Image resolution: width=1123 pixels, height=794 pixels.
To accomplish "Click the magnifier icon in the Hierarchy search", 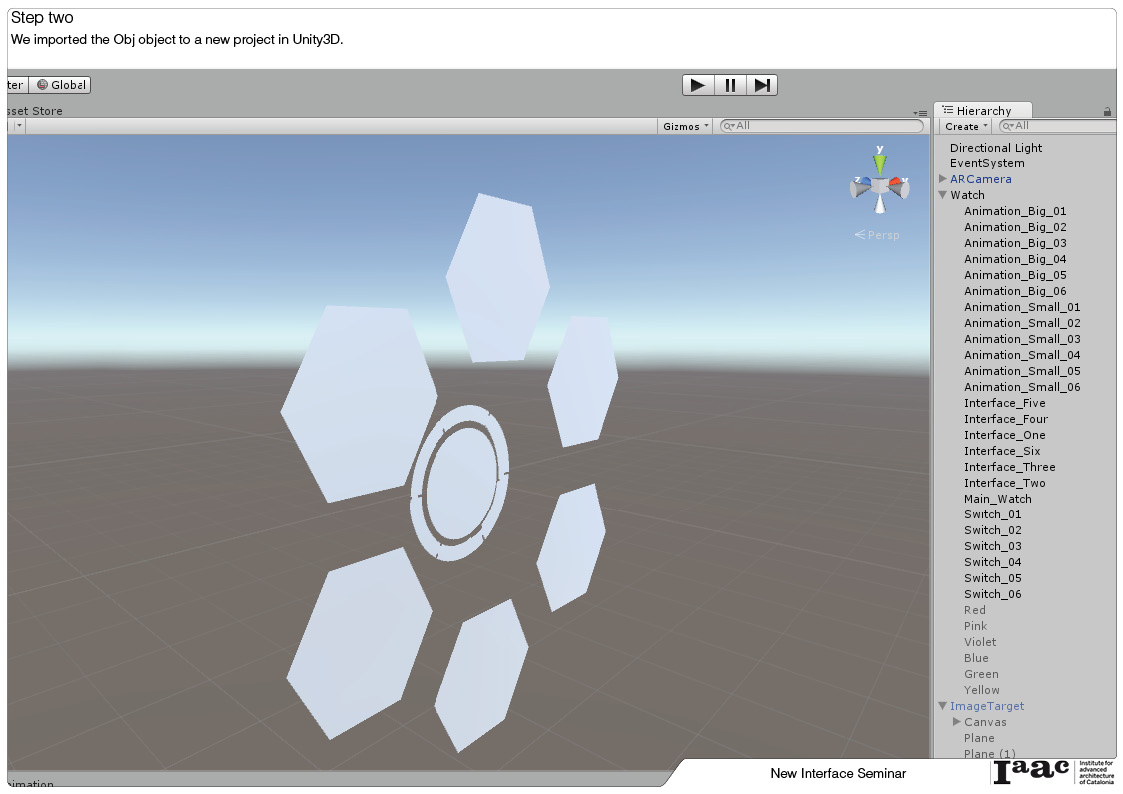I will (1006, 126).
